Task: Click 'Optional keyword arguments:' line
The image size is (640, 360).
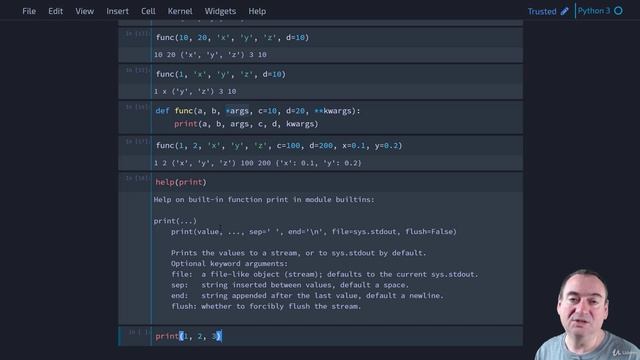Action: [229, 264]
